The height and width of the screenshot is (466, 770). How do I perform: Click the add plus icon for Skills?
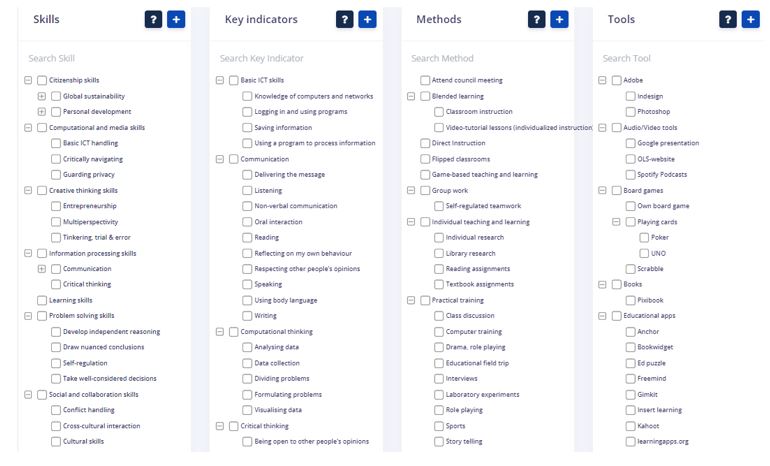[x=176, y=20]
